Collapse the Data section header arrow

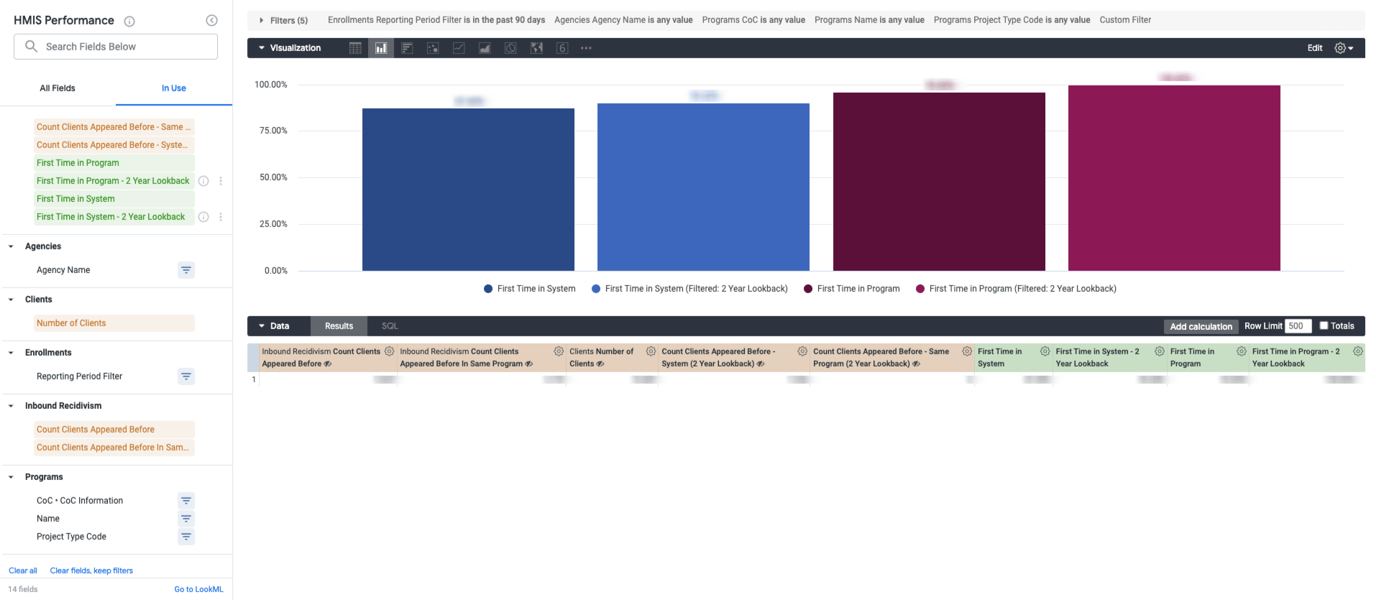262,325
